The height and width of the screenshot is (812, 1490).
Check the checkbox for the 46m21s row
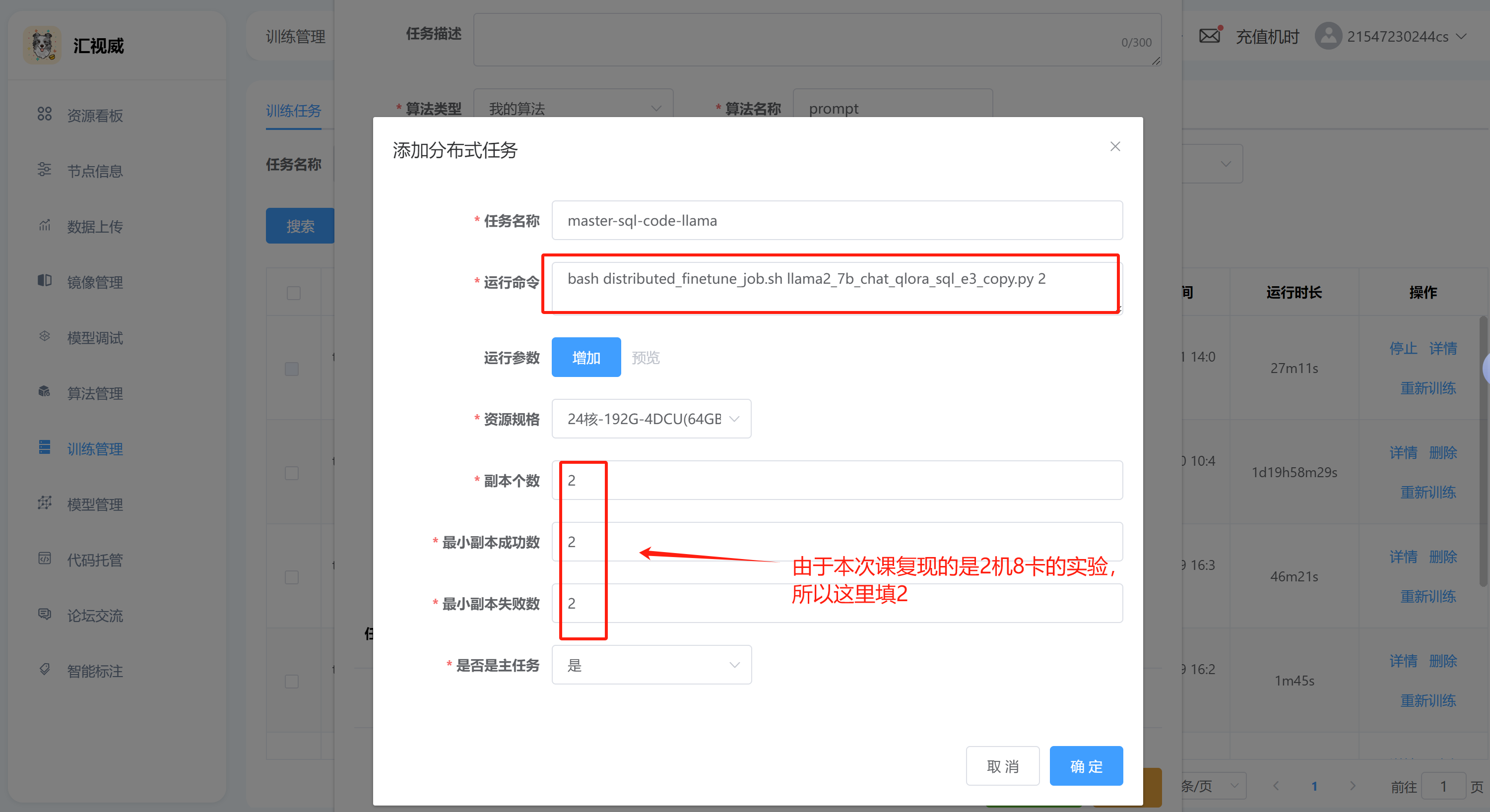[292, 577]
